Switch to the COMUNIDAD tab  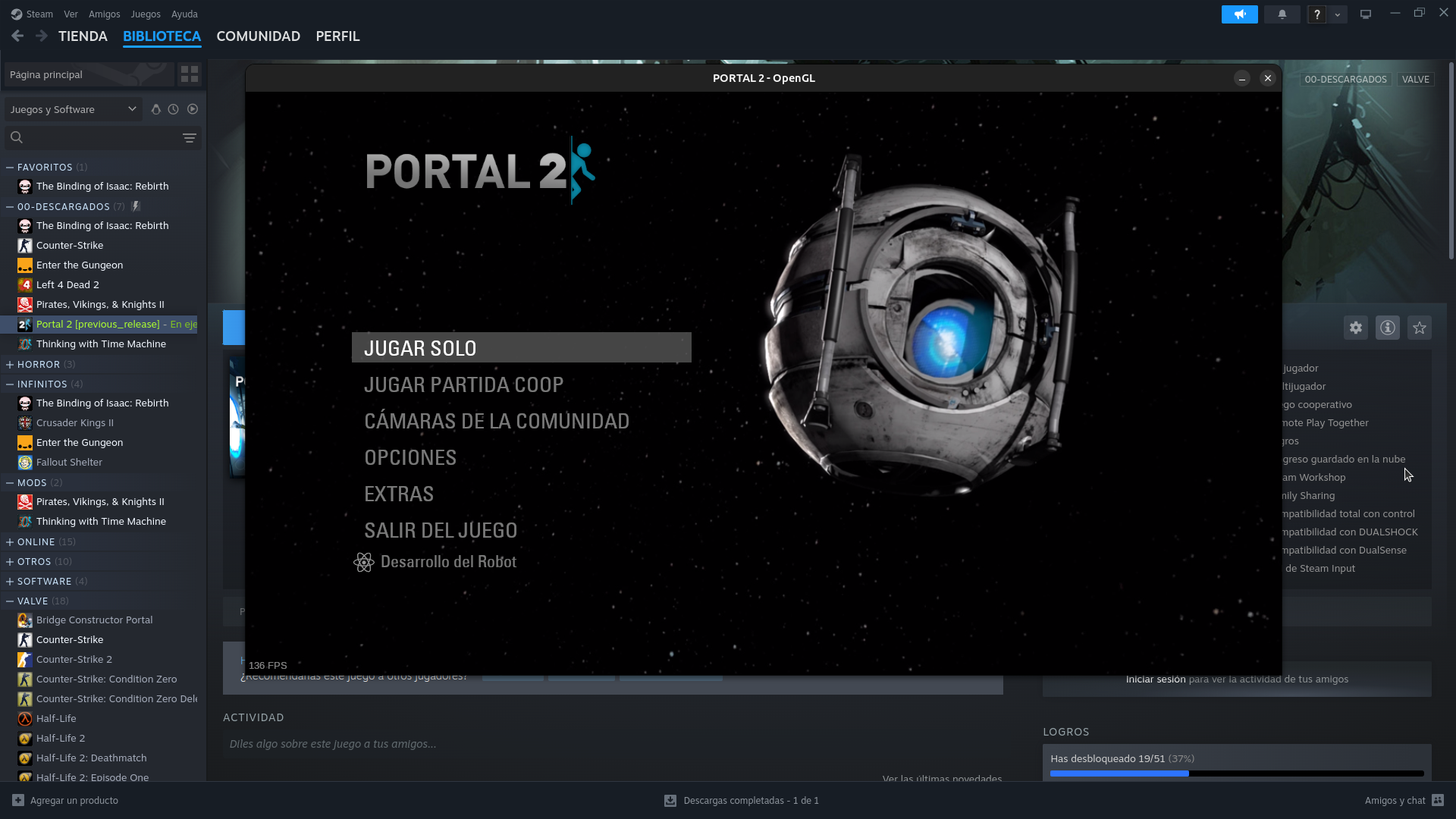[258, 36]
